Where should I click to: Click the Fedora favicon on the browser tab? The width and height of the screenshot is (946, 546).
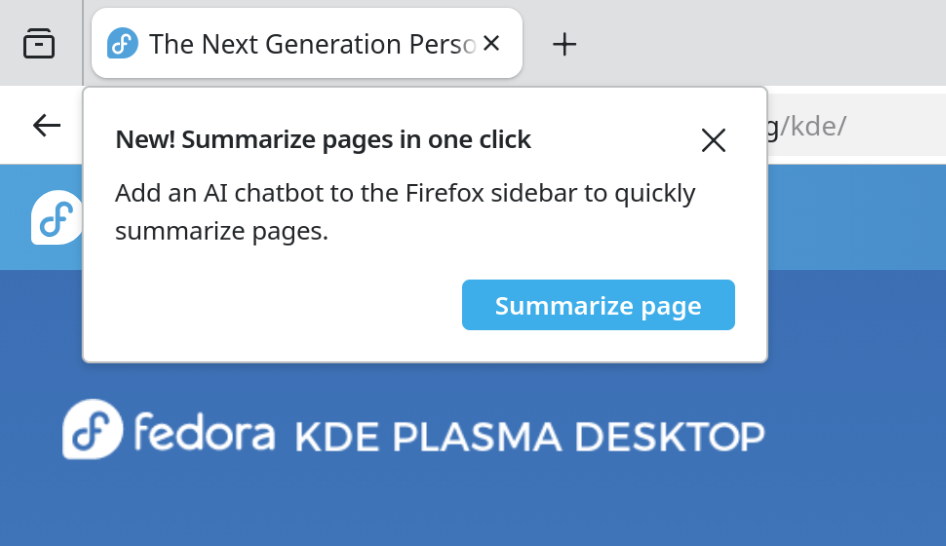coord(122,44)
